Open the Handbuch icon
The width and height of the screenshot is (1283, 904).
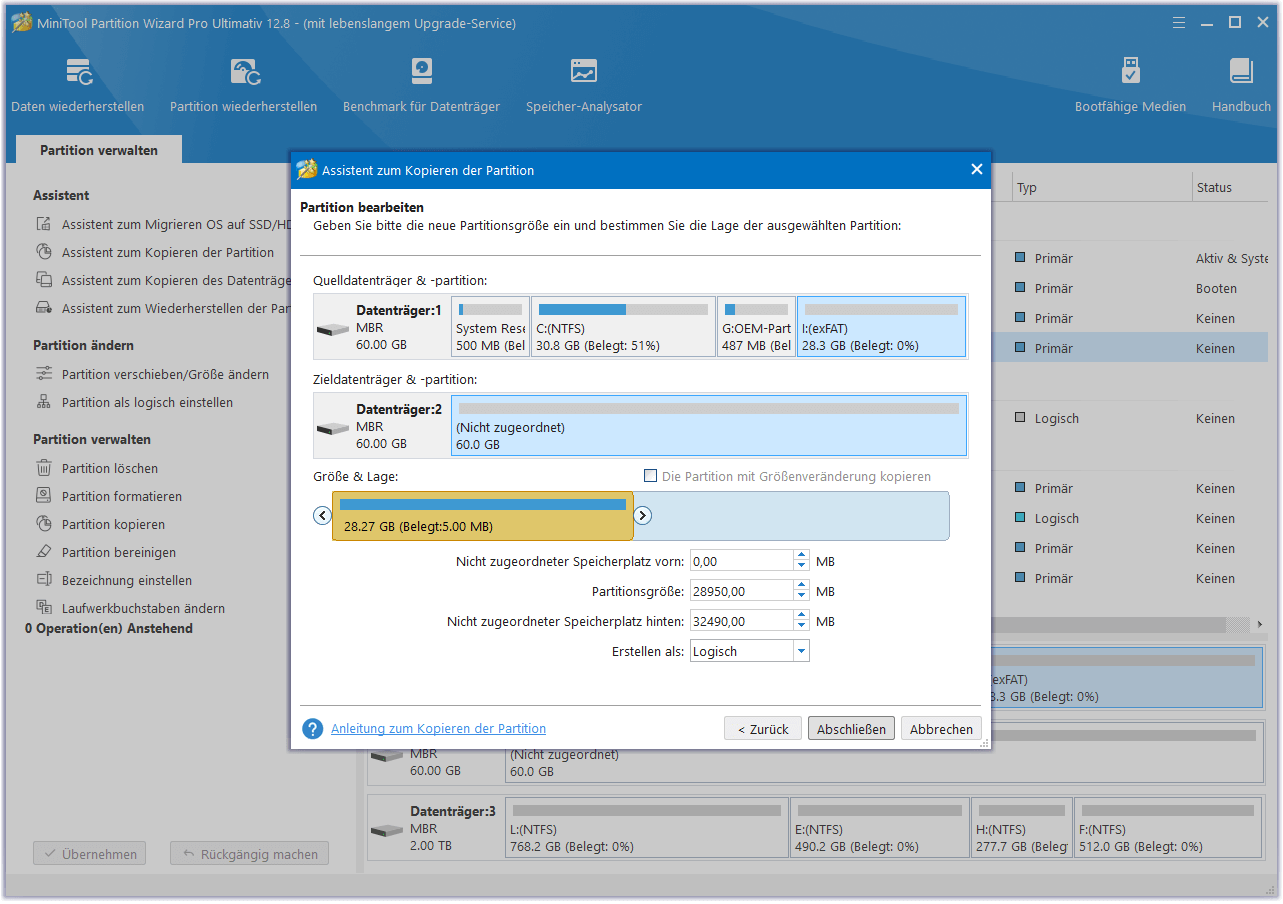[x=1241, y=72]
